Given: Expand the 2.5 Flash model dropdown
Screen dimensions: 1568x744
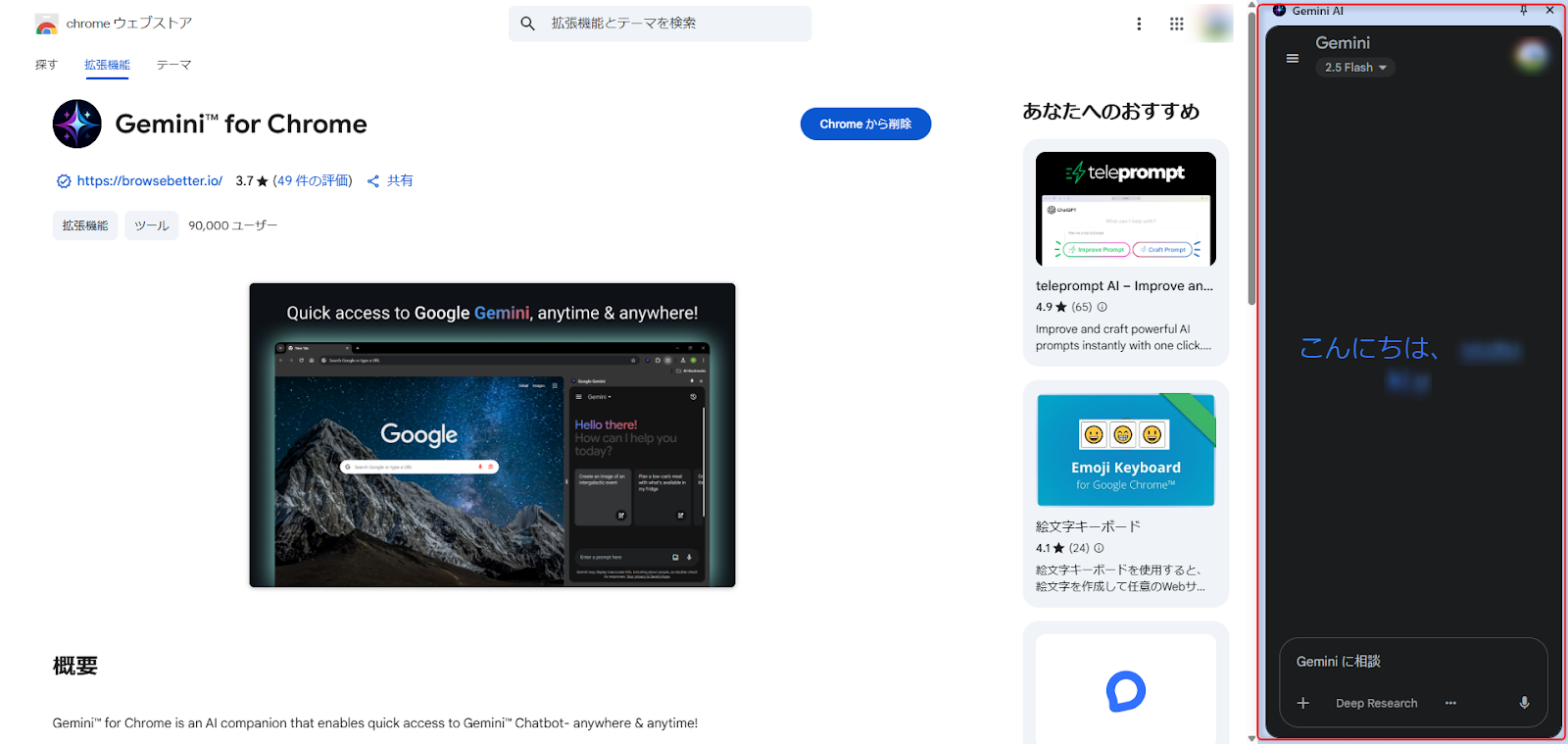Looking at the screenshot, I should (x=1355, y=68).
